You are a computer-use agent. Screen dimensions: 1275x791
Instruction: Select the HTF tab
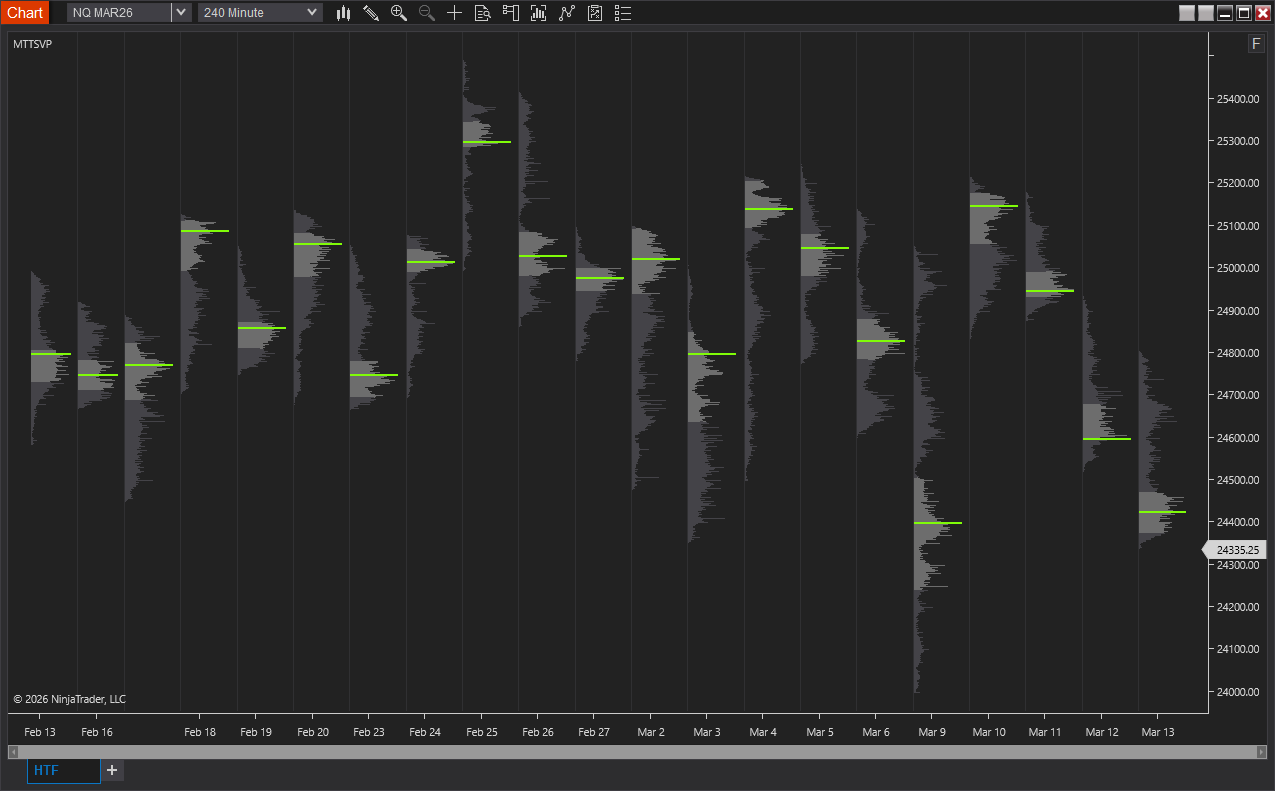(x=63, y=770)
